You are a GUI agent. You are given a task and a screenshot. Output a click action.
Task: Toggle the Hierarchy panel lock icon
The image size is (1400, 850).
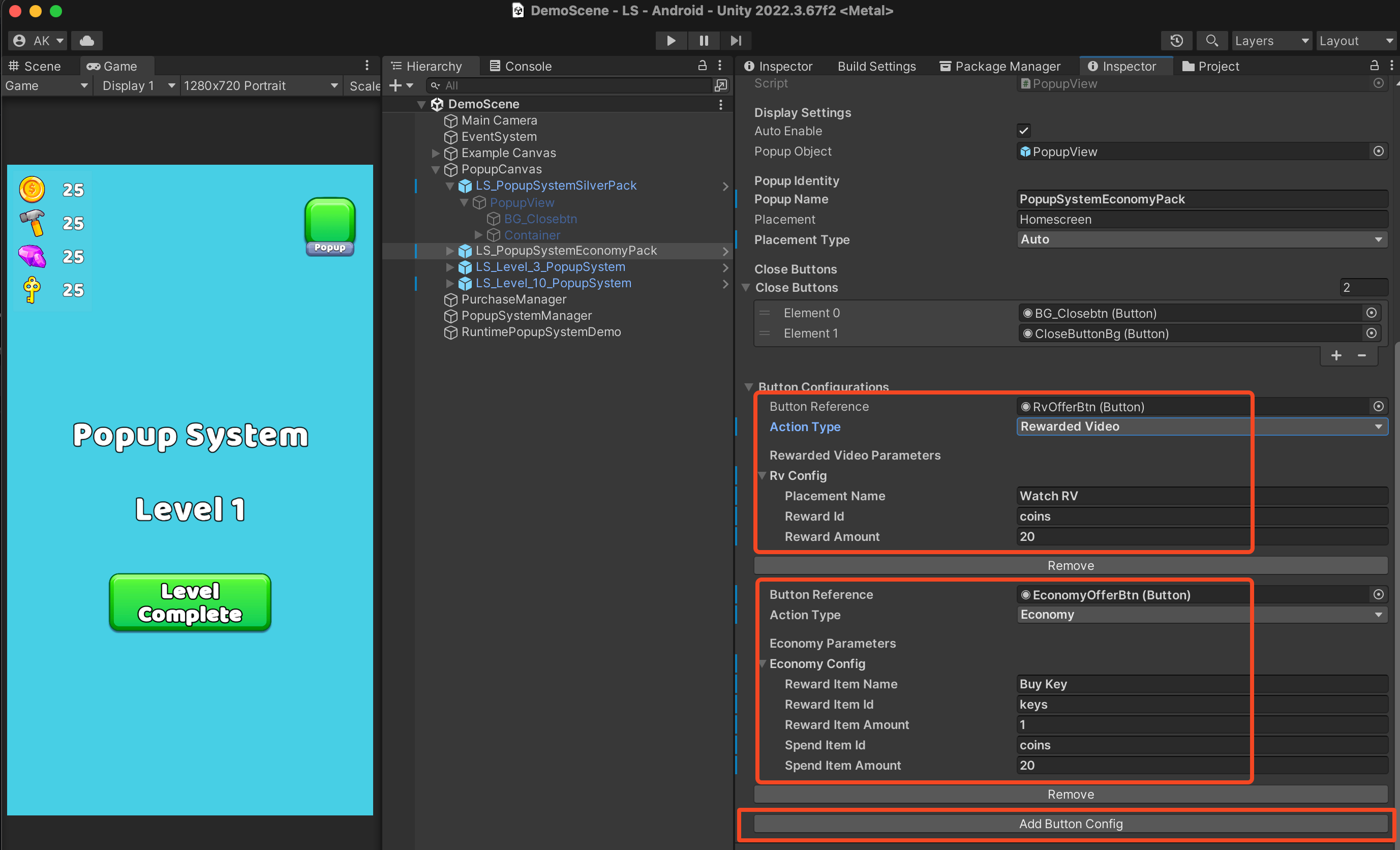coord(702,66)
